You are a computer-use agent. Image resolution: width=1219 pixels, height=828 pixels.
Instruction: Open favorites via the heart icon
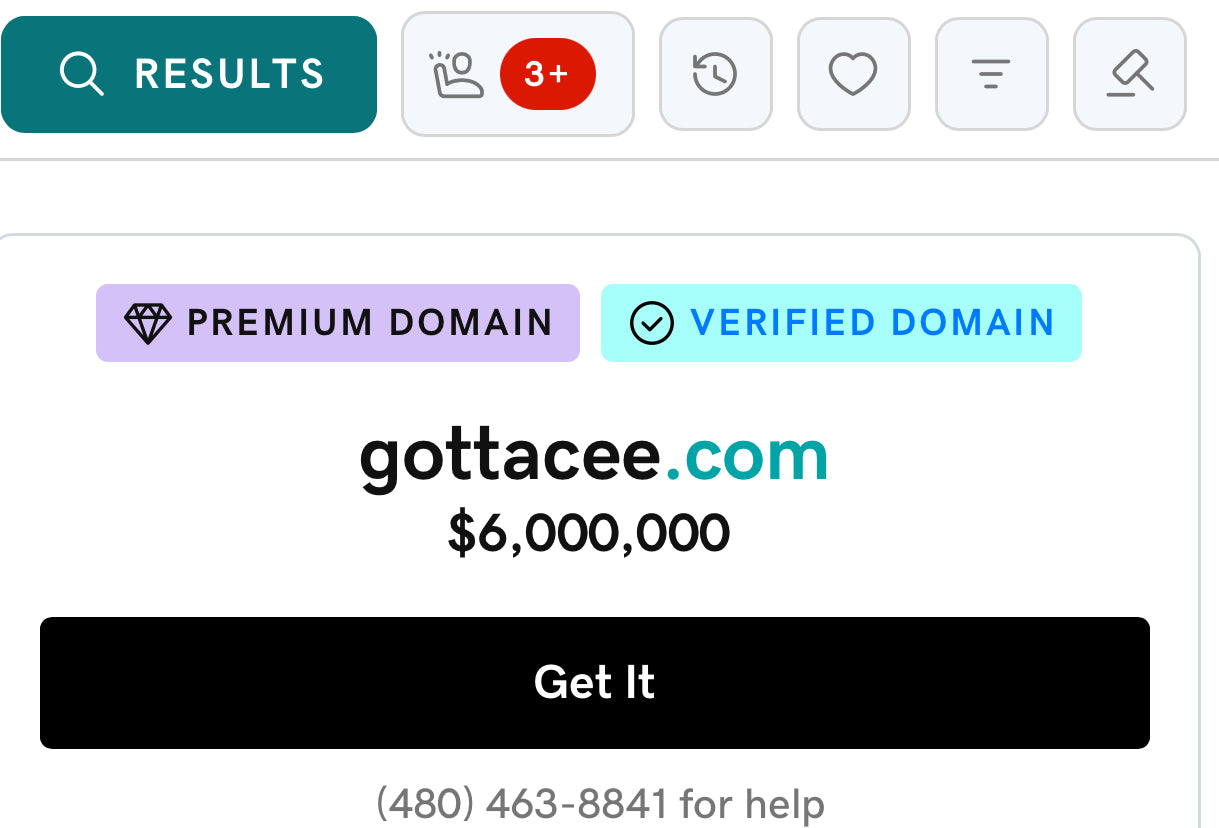click(x=853, y=74)
